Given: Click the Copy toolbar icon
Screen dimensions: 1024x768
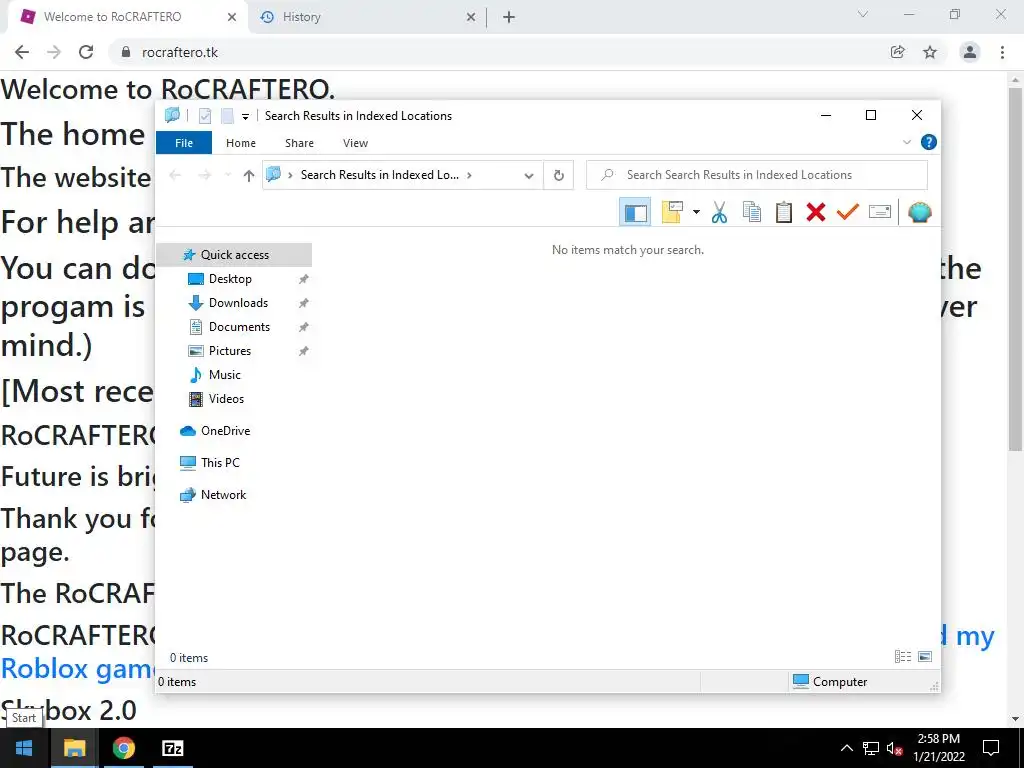Looking at the screenshot, I should pos(752,212).
